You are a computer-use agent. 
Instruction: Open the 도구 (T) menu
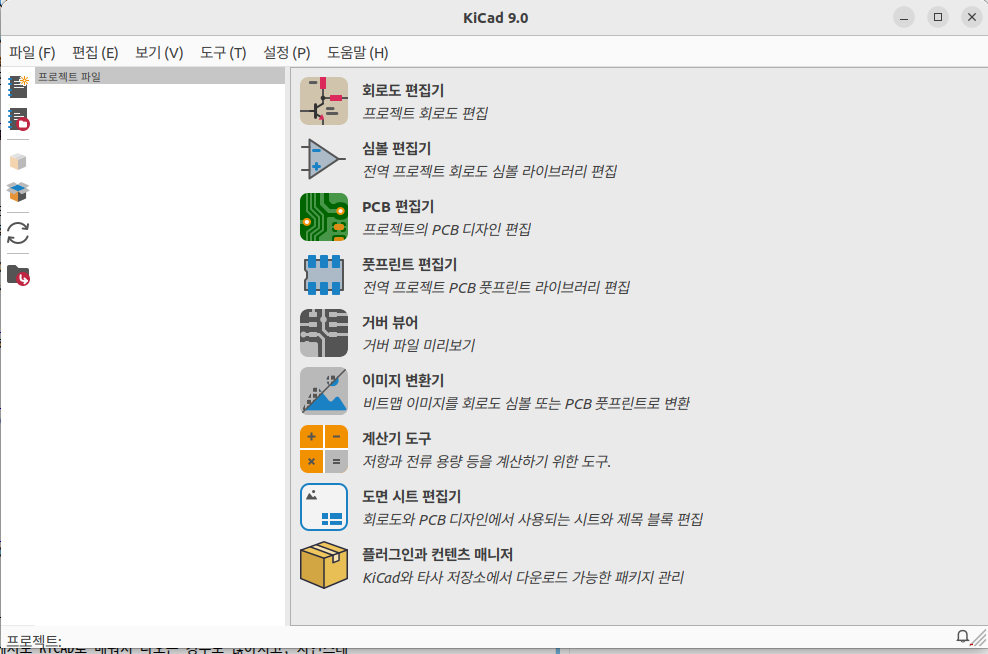[x=223, y=52]
